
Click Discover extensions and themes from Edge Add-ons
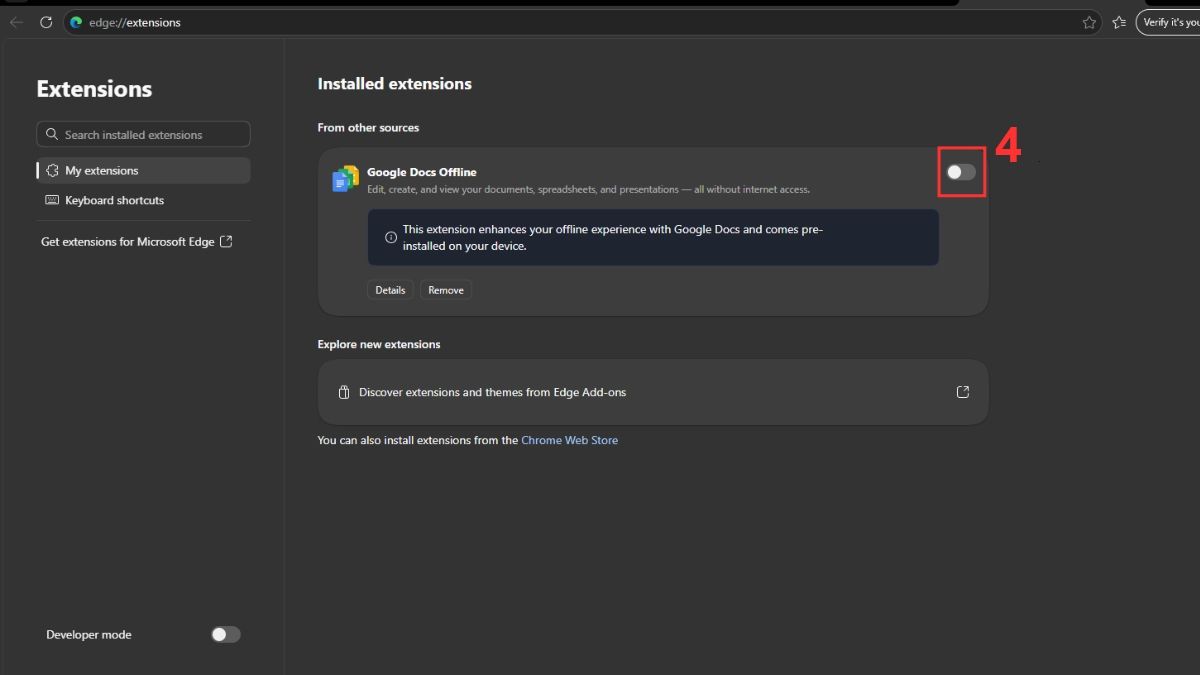click(x=653, y=392)
